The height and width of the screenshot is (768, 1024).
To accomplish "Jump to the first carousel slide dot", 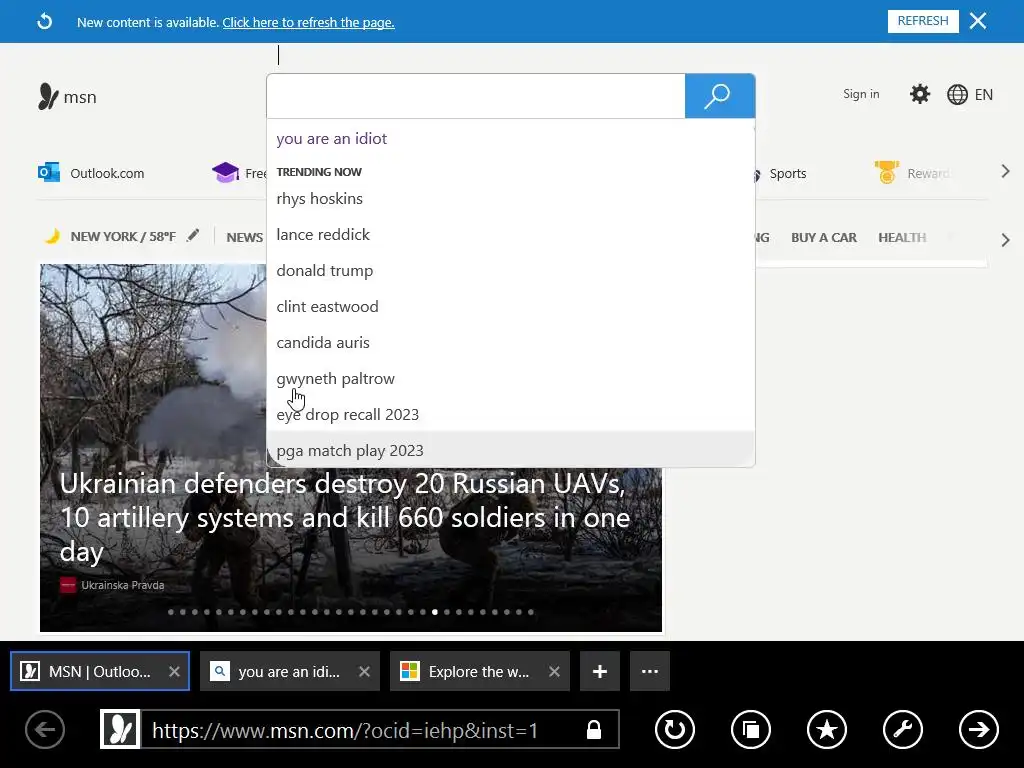I will coord(171,612).
